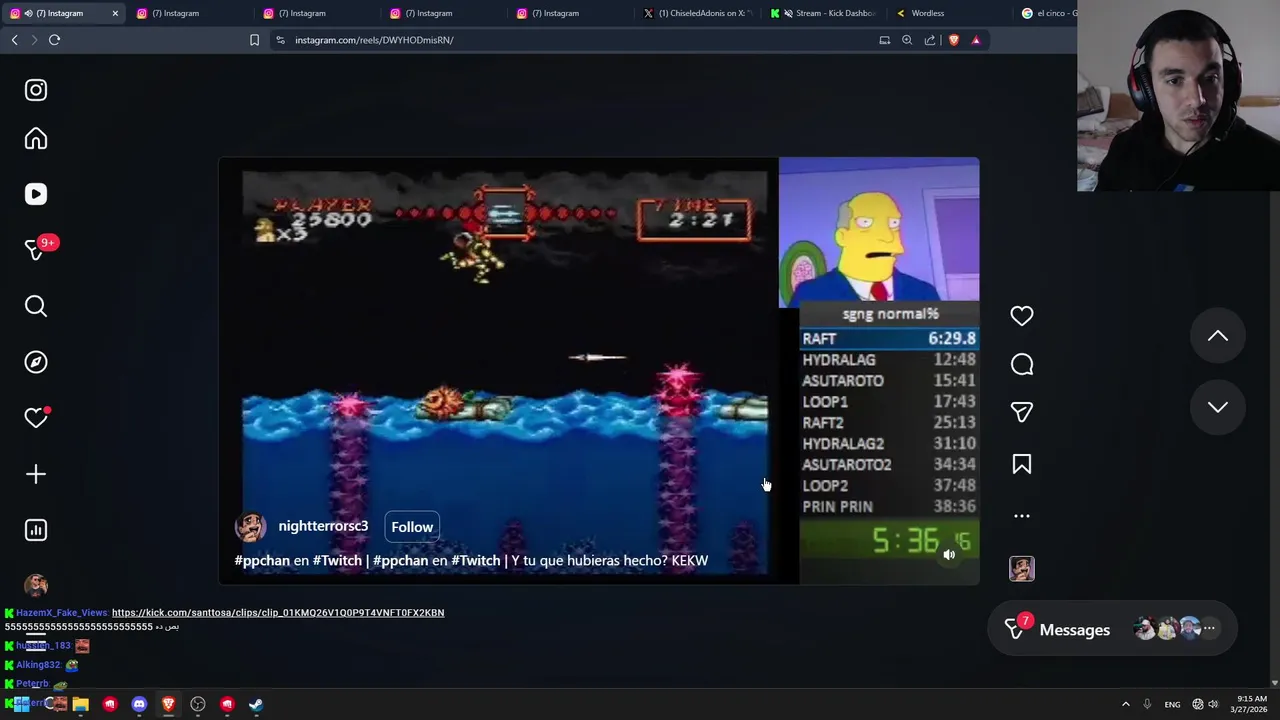Like the reel with heart icon
Image resolution: width=1280 pixels, height=720 pixels.
pos(1022,316)
